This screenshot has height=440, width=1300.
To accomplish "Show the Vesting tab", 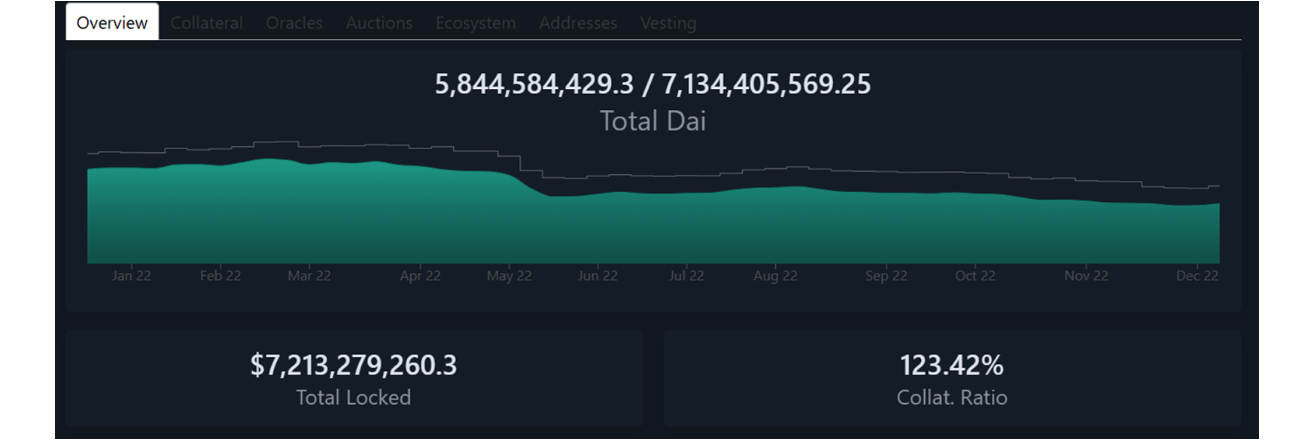I will click(x=668, y=23).
